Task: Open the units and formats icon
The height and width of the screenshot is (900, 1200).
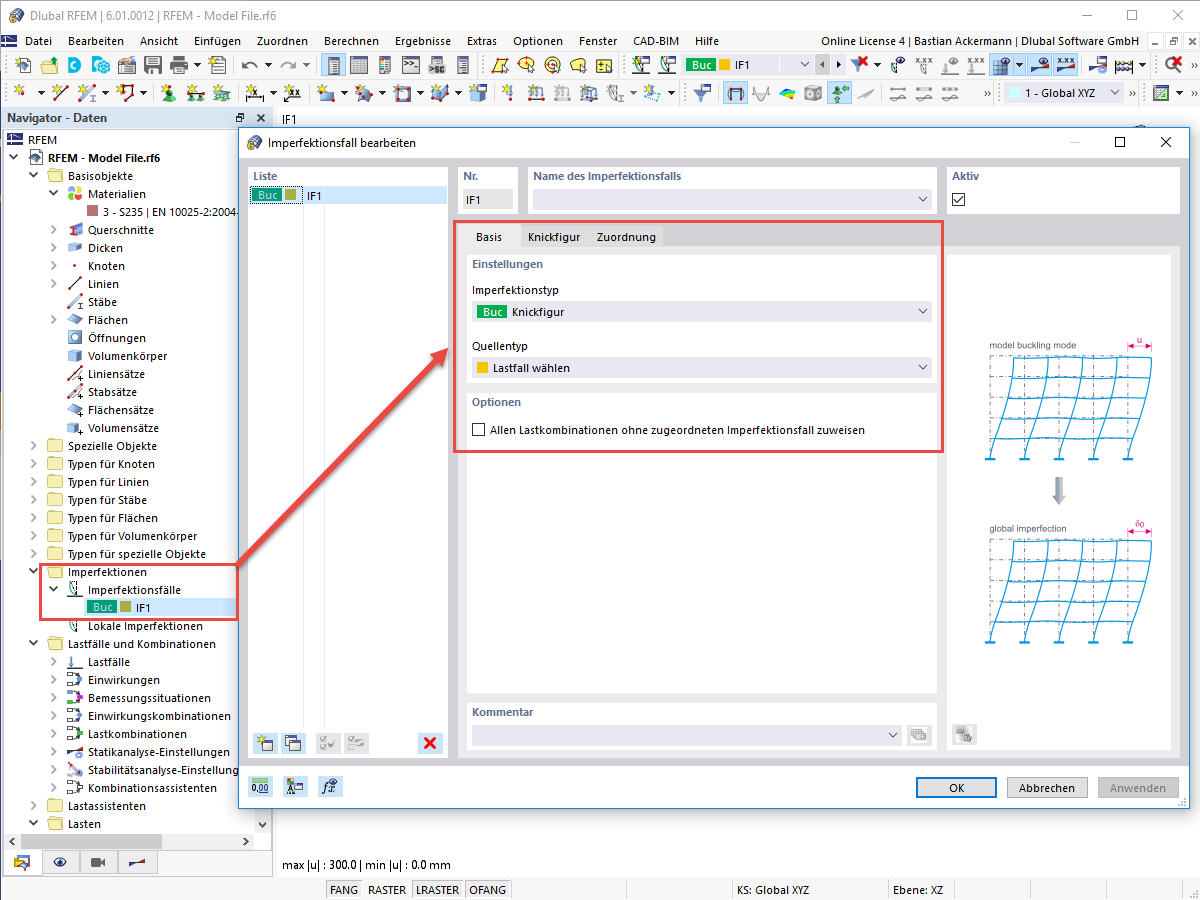Action: (295, 787)
